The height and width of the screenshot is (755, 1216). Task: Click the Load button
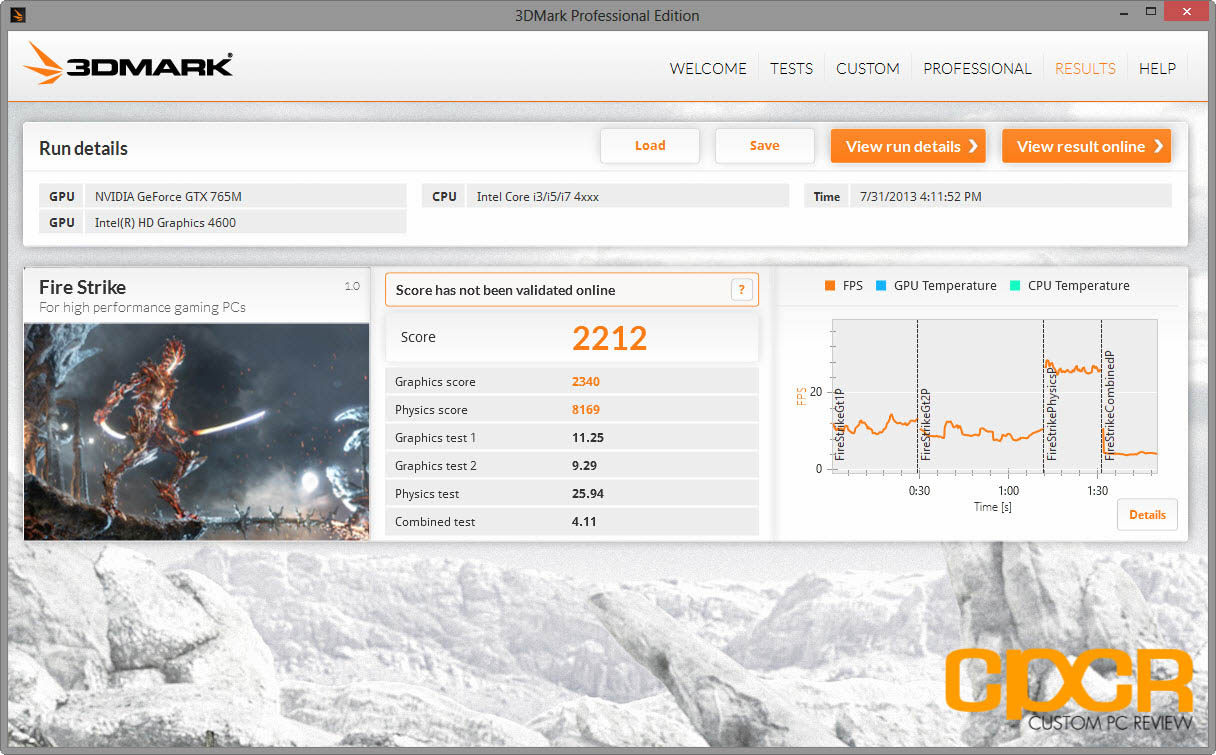point(650,146)
